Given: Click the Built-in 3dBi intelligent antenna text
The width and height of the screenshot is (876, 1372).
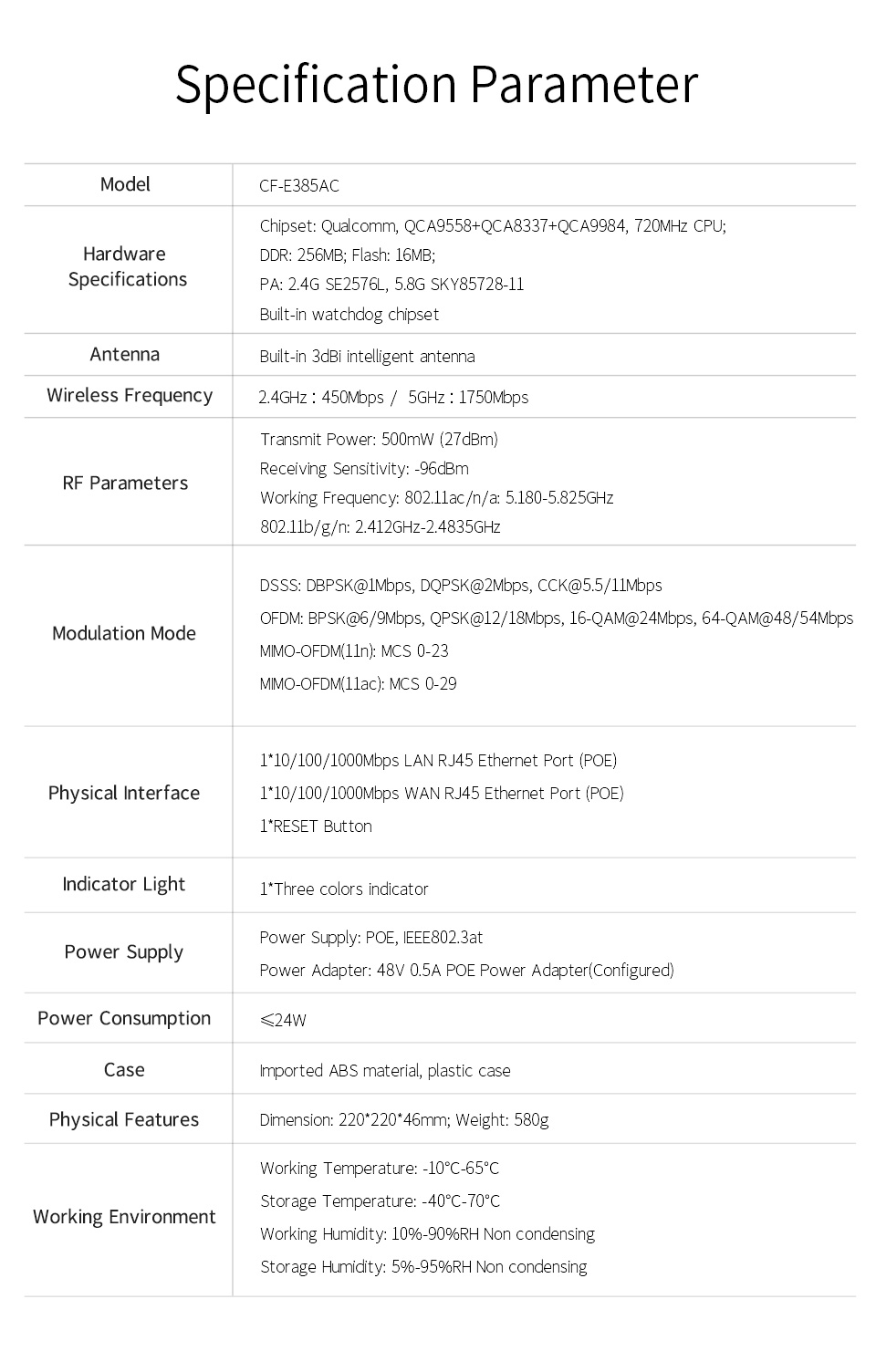Looking at the screenshot, I should [367, 357].
